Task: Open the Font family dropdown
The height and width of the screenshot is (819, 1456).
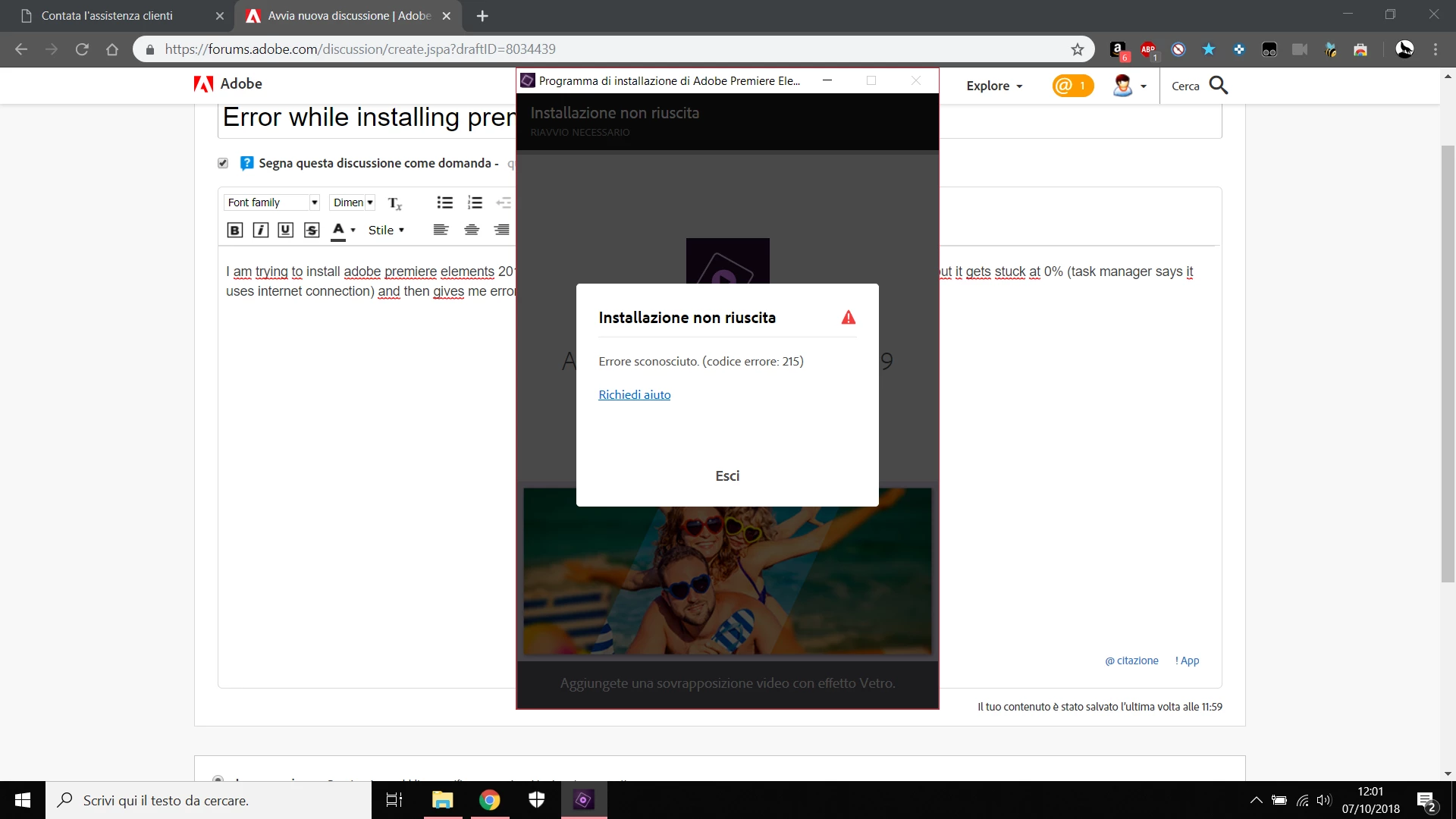Action: tap(271, 202)
